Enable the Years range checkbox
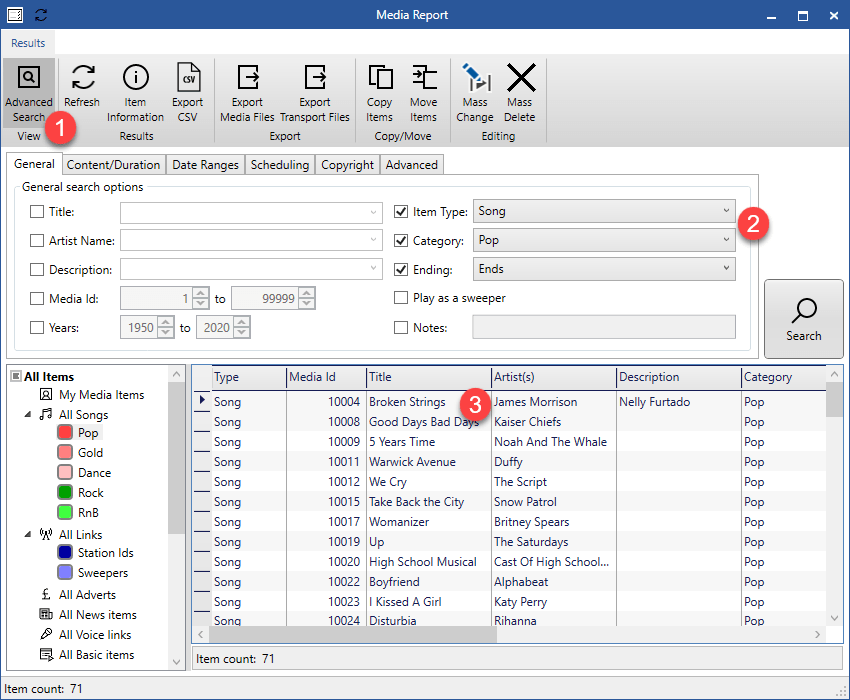 pyautogui.click(x=37, y=327)
